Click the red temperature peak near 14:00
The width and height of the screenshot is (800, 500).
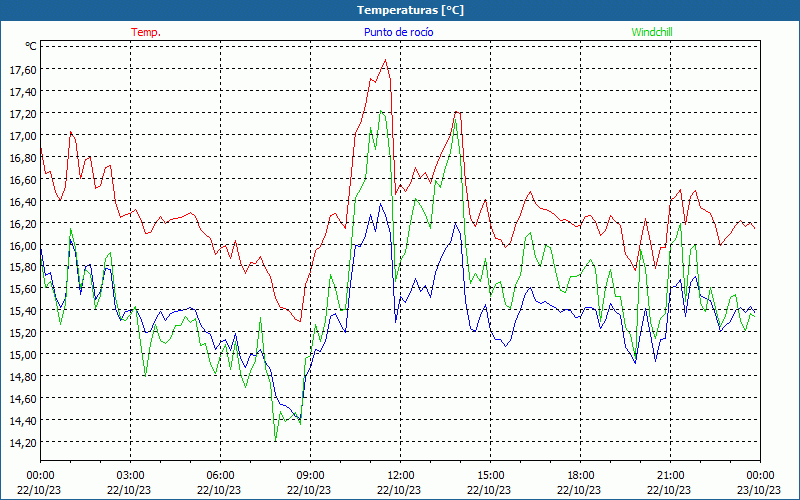coord(457,112)
